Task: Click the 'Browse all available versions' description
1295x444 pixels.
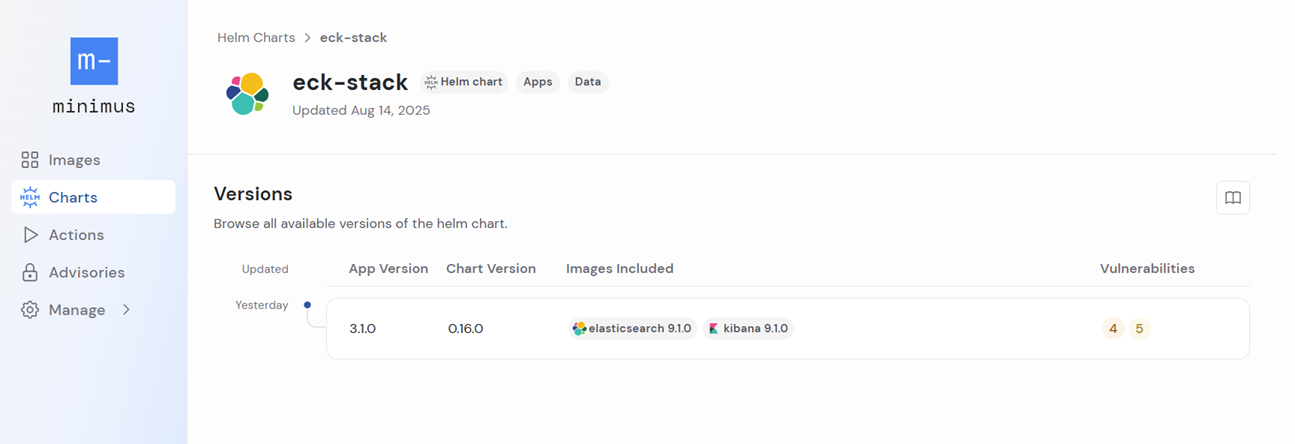Action: tap(361, 224)
